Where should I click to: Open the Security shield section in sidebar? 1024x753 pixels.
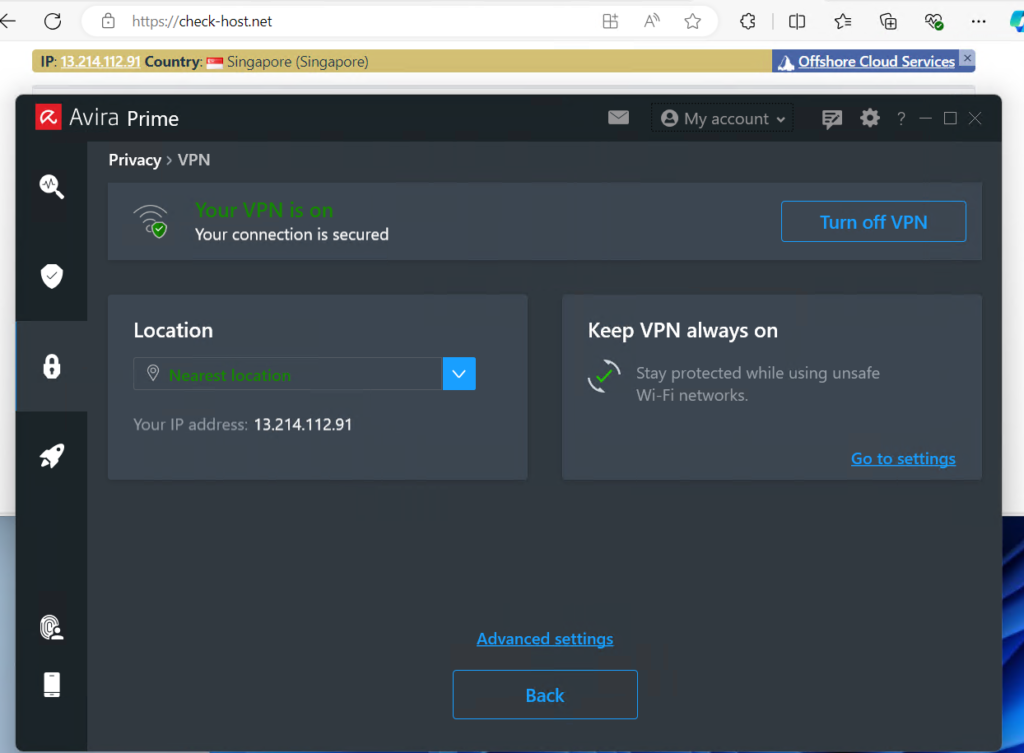point(51,276)
